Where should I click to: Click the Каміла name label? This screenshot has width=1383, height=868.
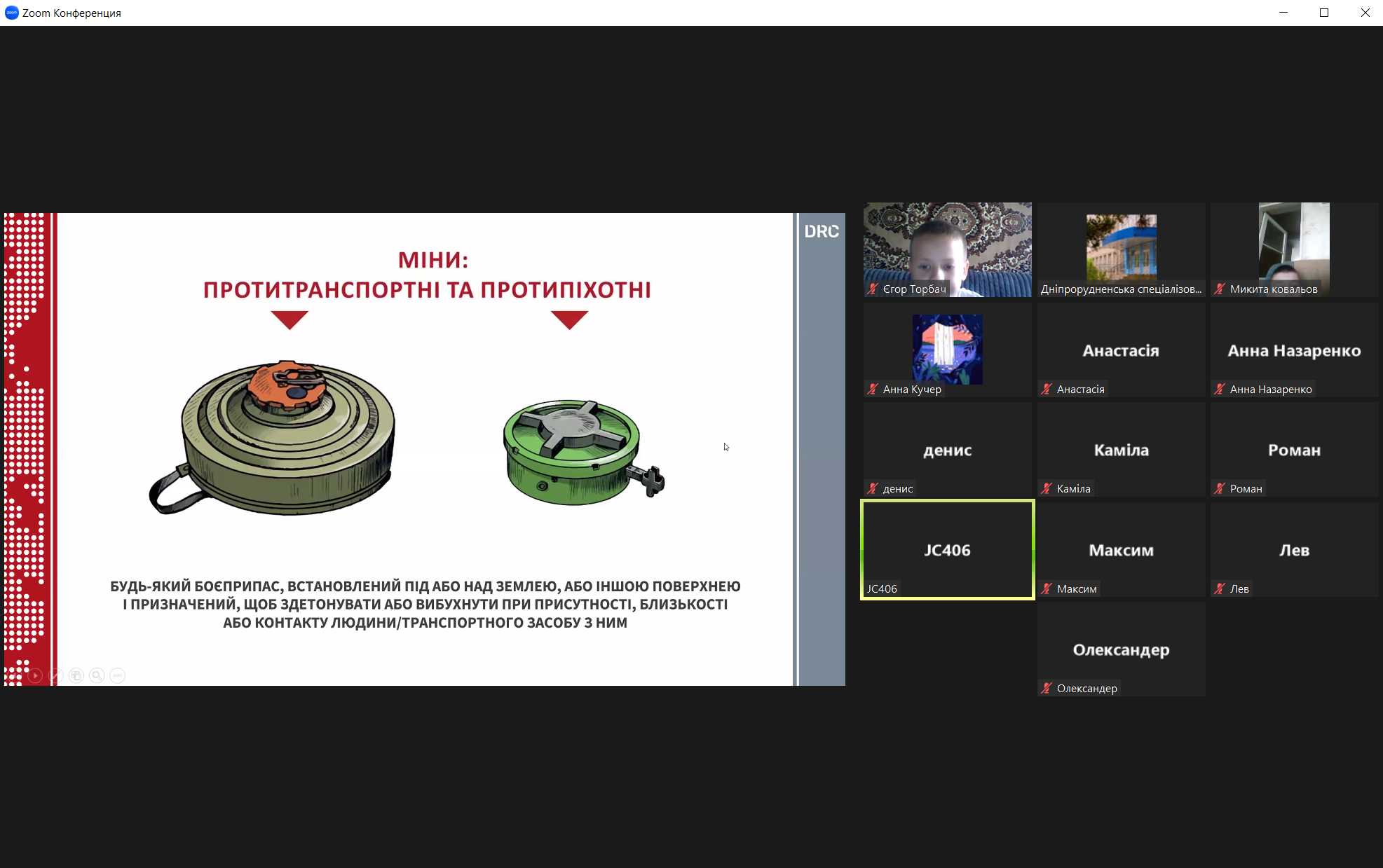1073,488
